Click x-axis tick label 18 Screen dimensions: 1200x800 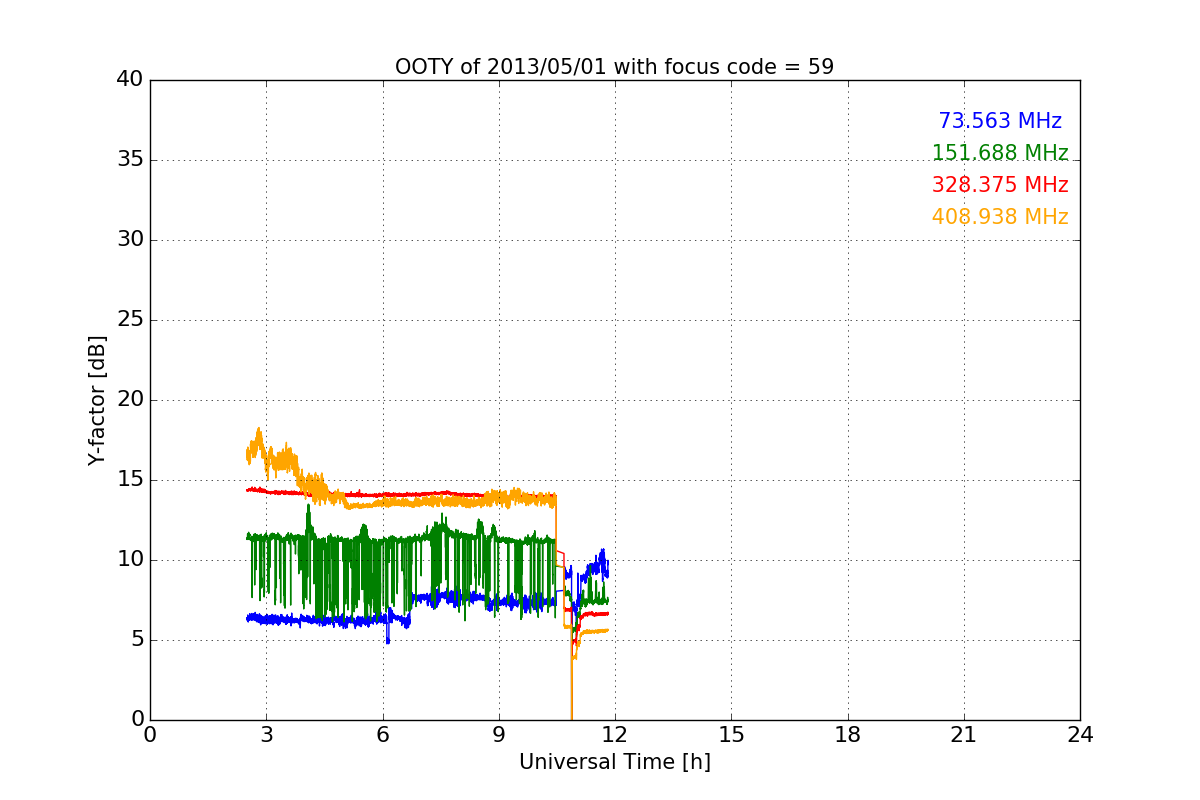tap(848, 734)
